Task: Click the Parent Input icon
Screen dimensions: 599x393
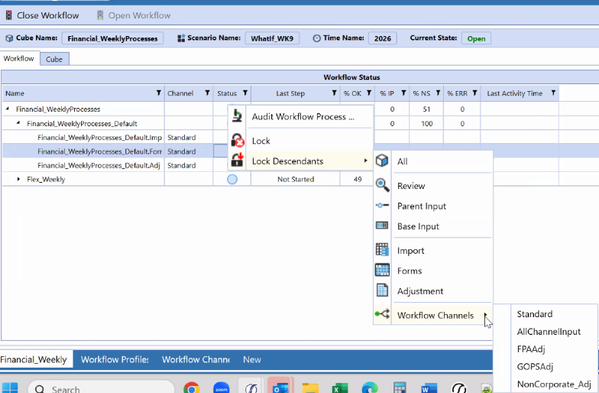Action: pyautogui.click(x=382, y=205)
